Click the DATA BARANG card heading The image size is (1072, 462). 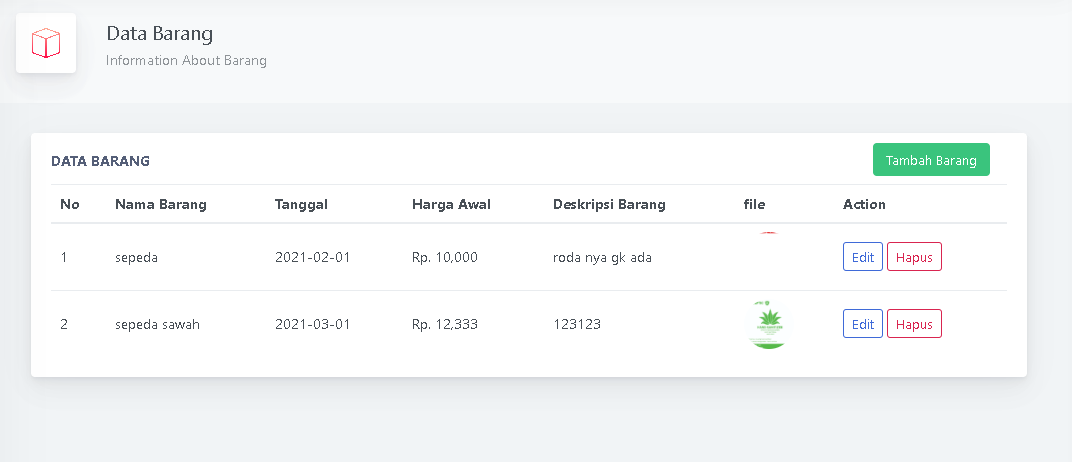tap(100, 160)
